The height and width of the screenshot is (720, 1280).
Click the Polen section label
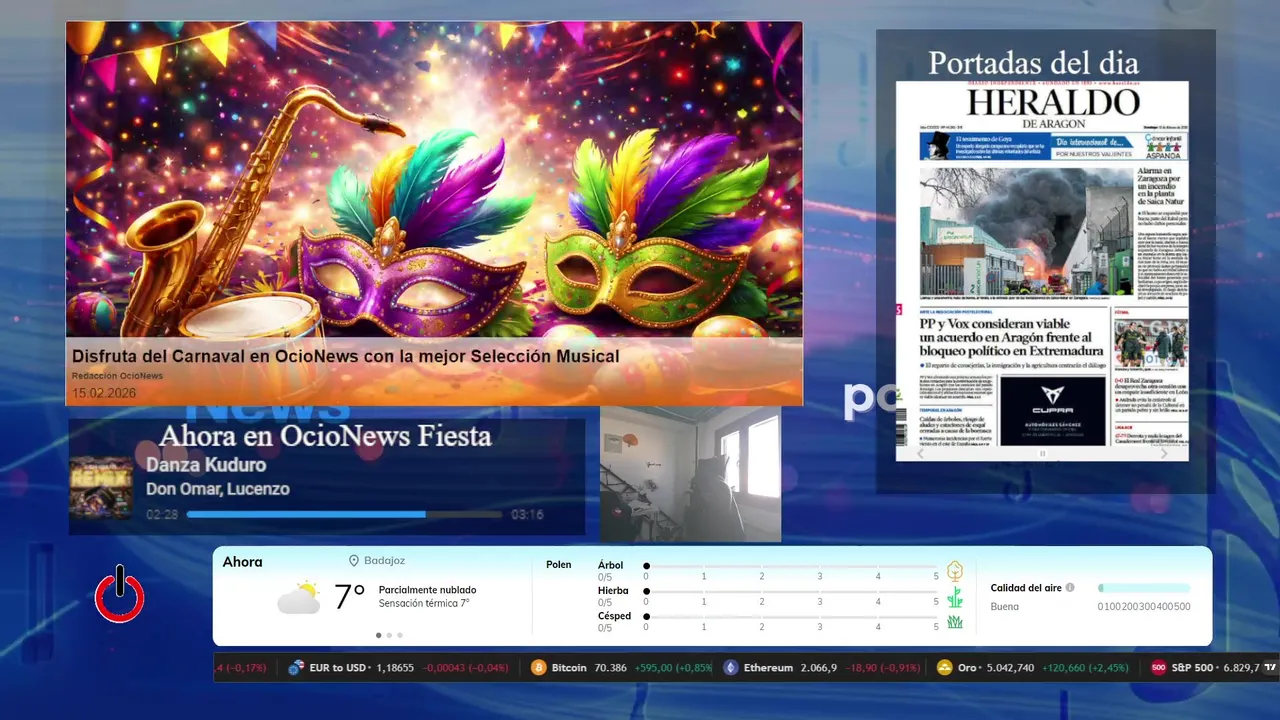click(559, 565)
